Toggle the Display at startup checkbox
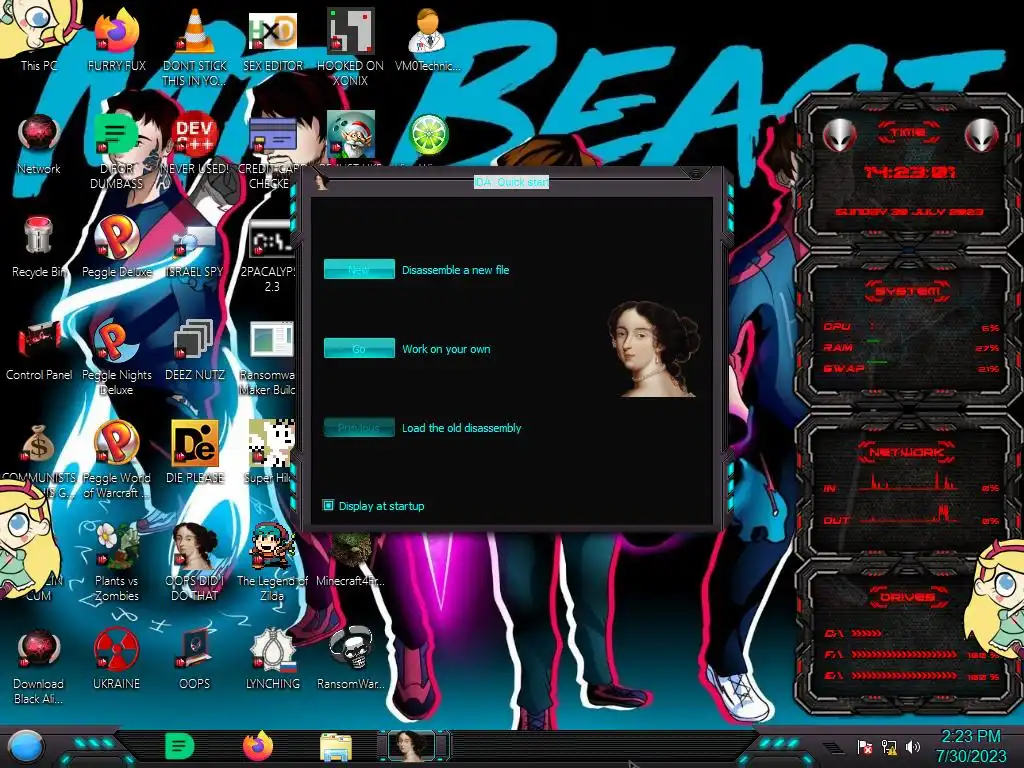The image size is (1024, 768). [328, 505]
